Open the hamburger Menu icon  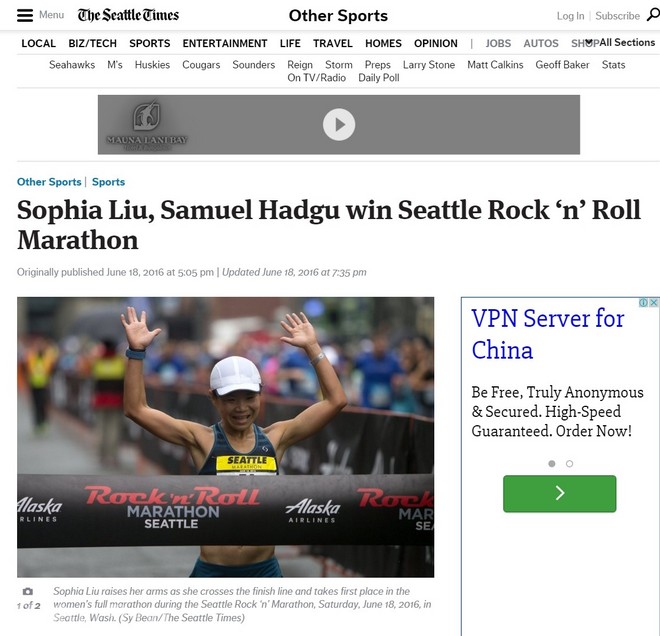click(25, 15)
